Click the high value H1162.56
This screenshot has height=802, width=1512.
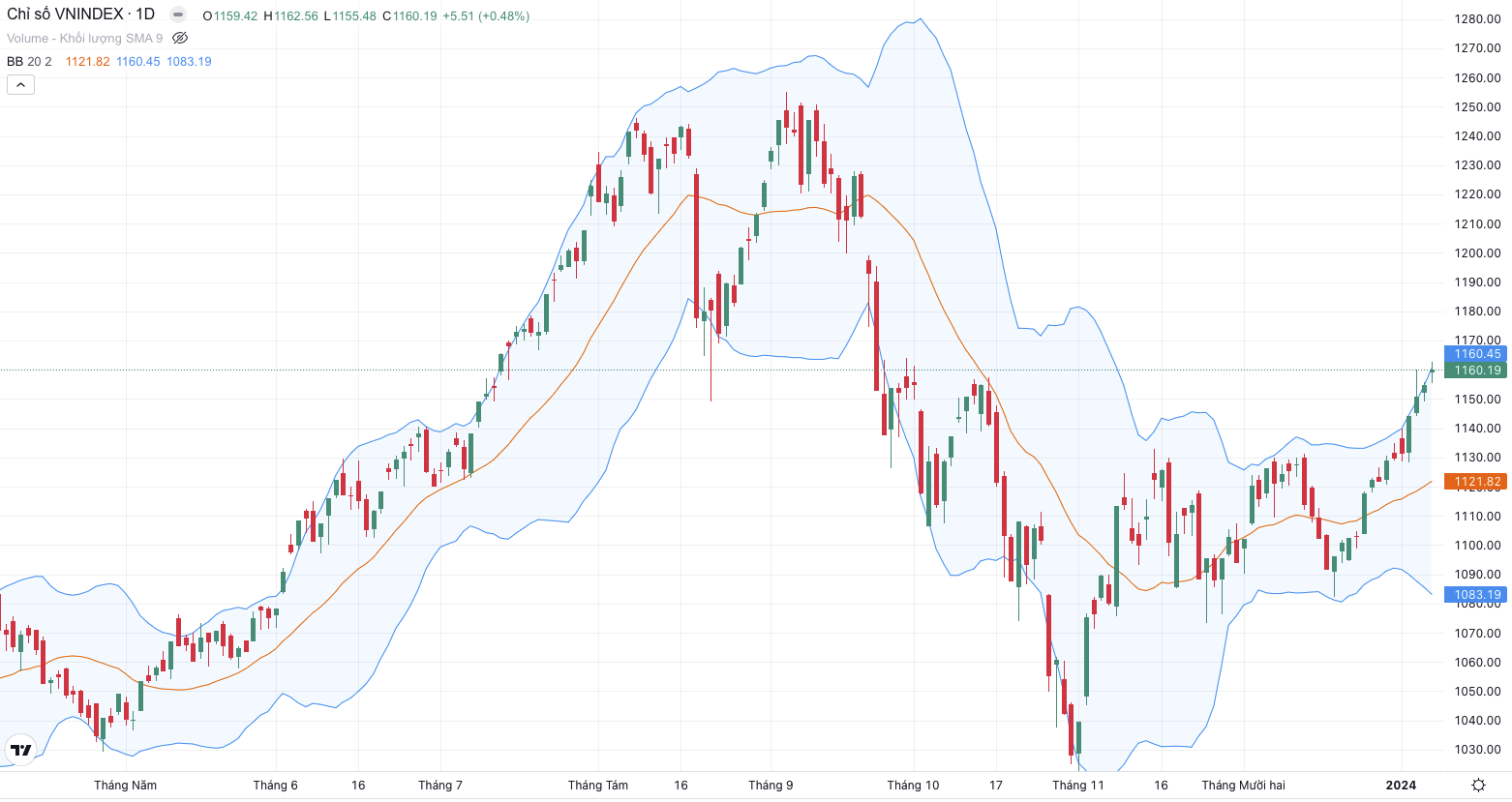click(x=290, y=16)
